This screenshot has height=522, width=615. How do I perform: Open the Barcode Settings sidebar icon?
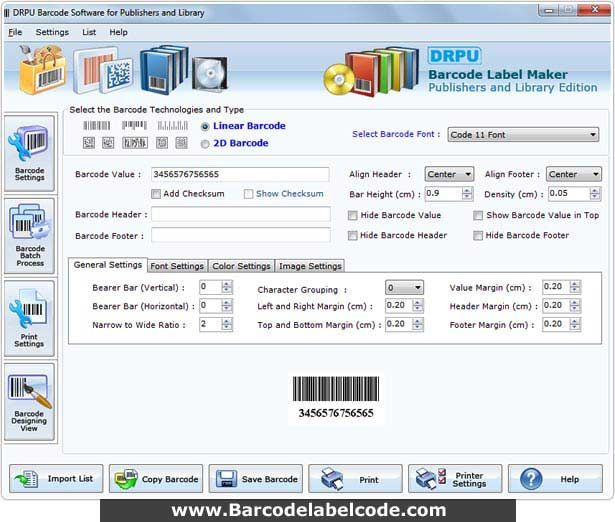tap(29, 153)
